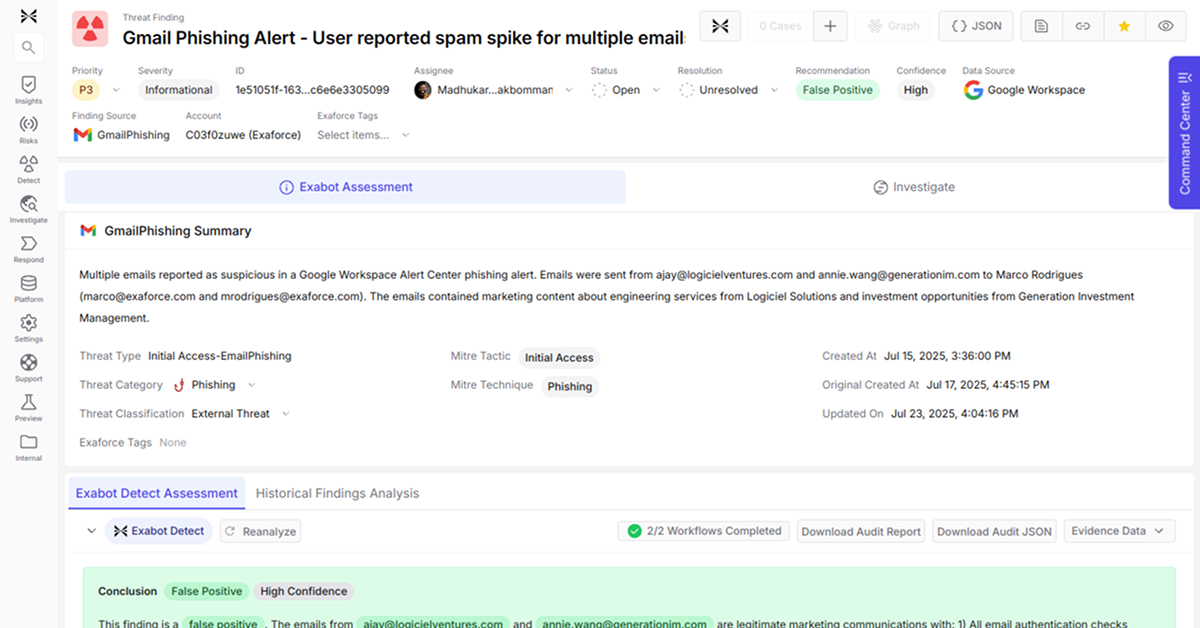Click Download Audit Report
The image size is (1200, 628).
861,531
